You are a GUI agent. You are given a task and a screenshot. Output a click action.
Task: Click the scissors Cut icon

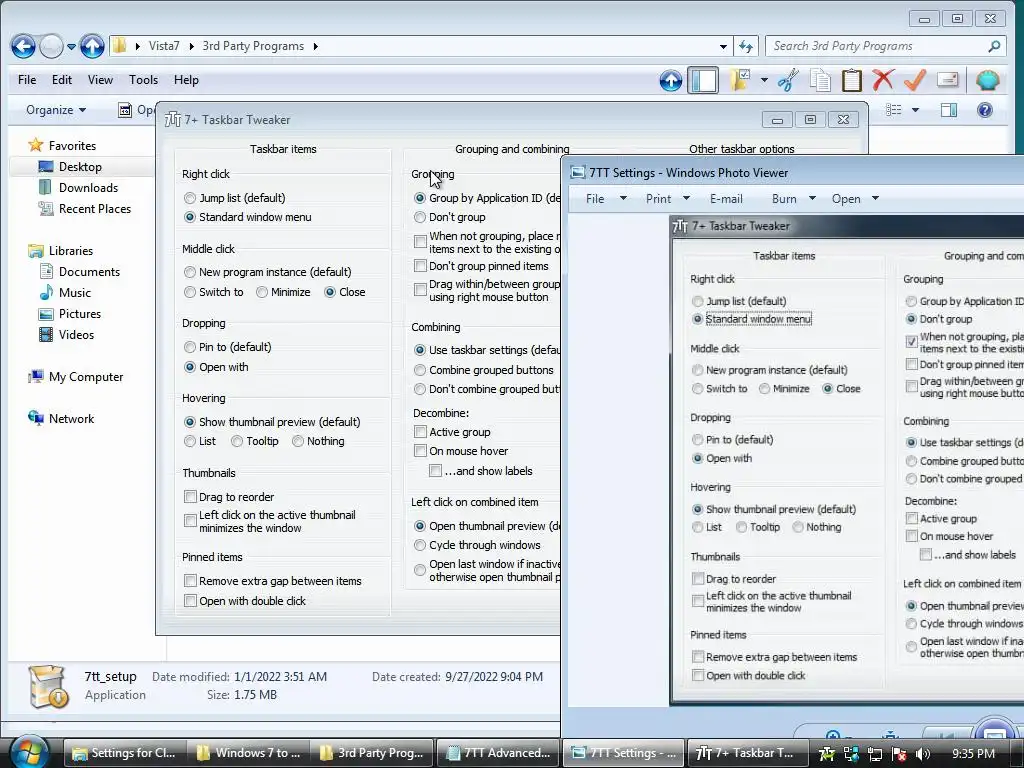788,80
